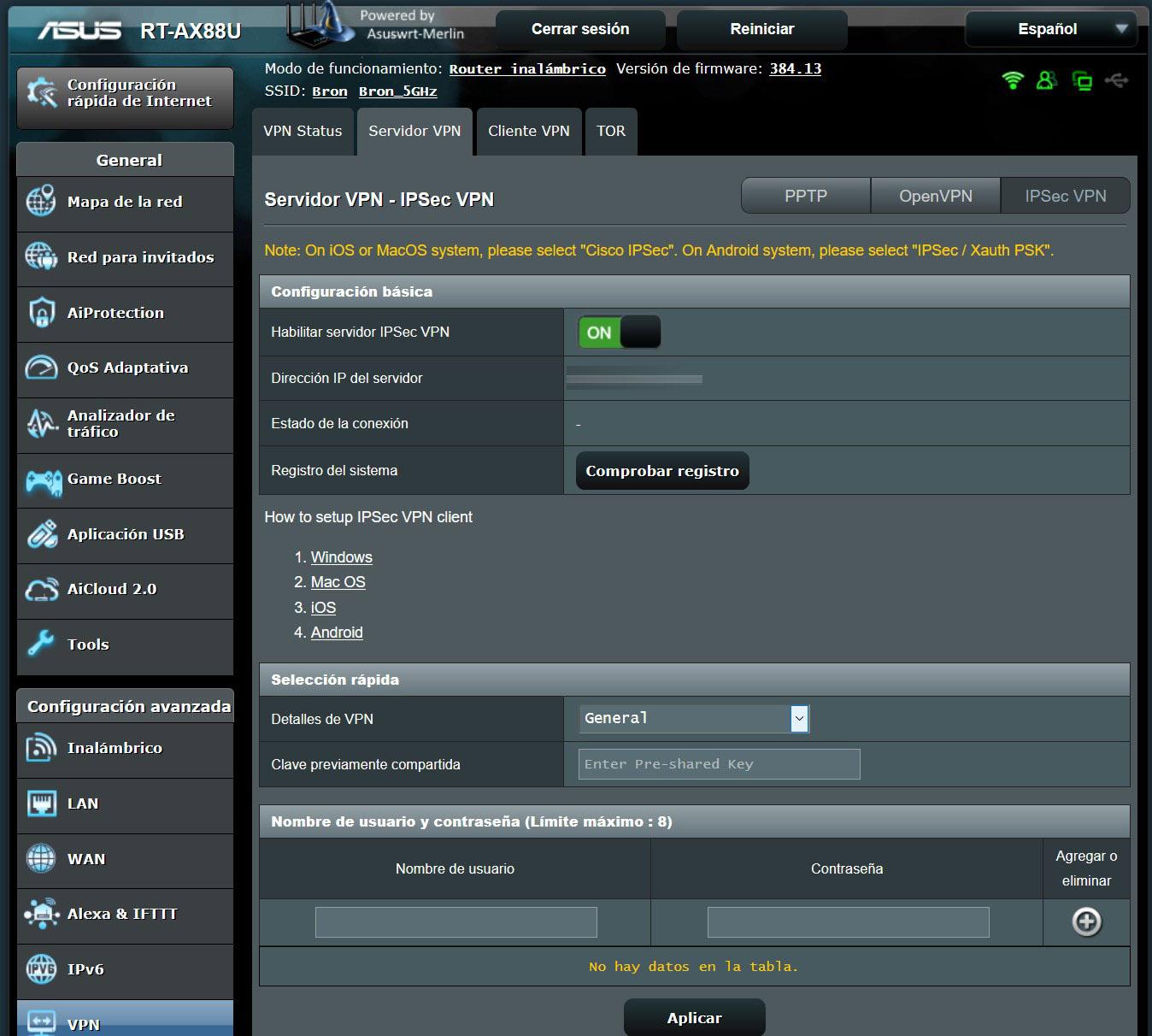Expand the Español language dropdown
1152x1036 pixels.
(x=1051, y=29)
